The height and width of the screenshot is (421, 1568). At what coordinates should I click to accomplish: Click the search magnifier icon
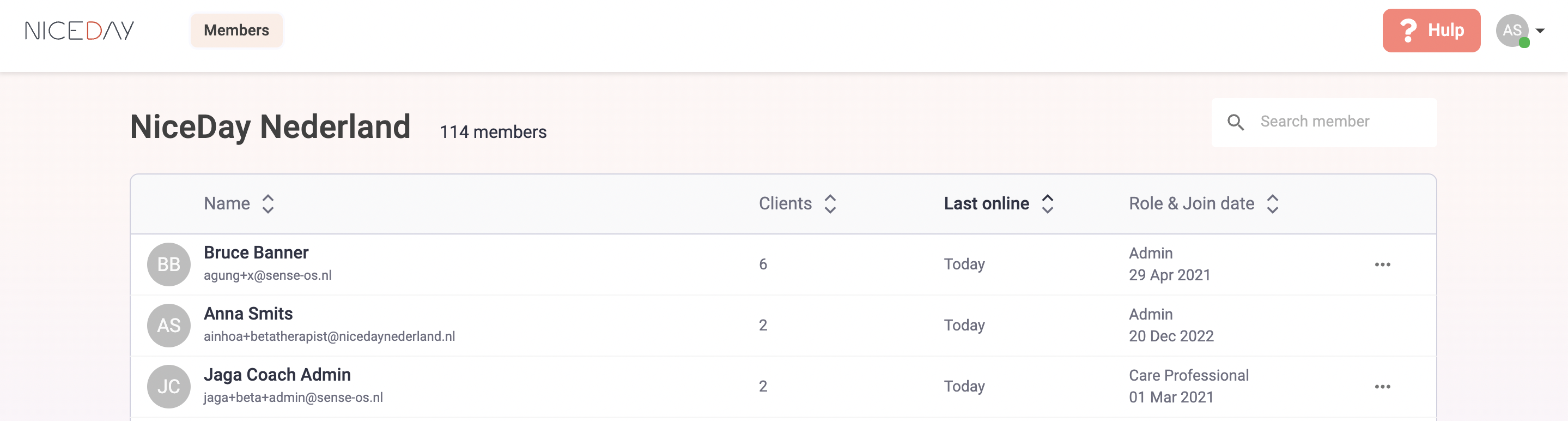click(x=1236, y=123)
